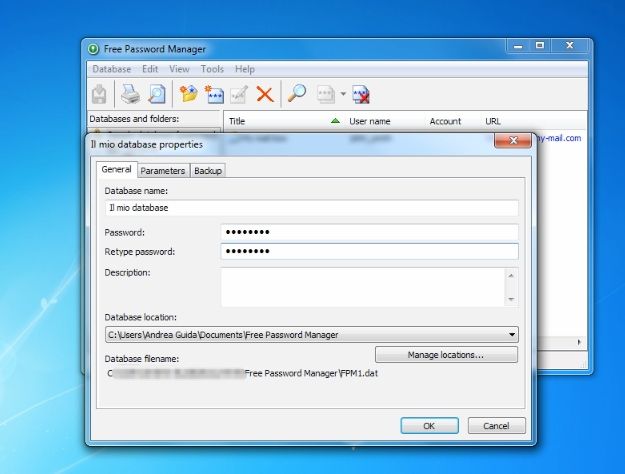
Task: Sort by the User name column header
Action: (x=369, y=121)
